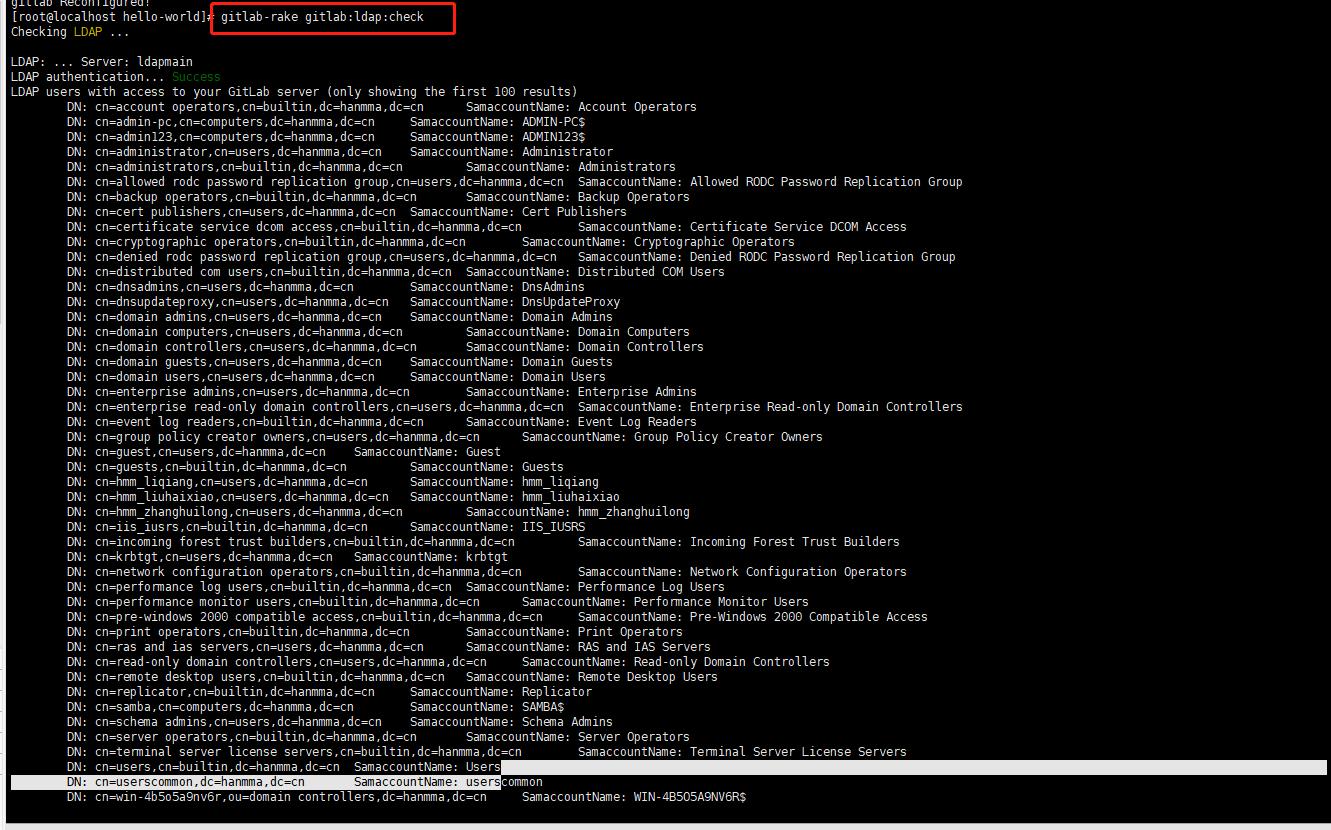
Task: Click 'SamaccountName: krbtgt' entry
Action: click(x=431, y=557)
